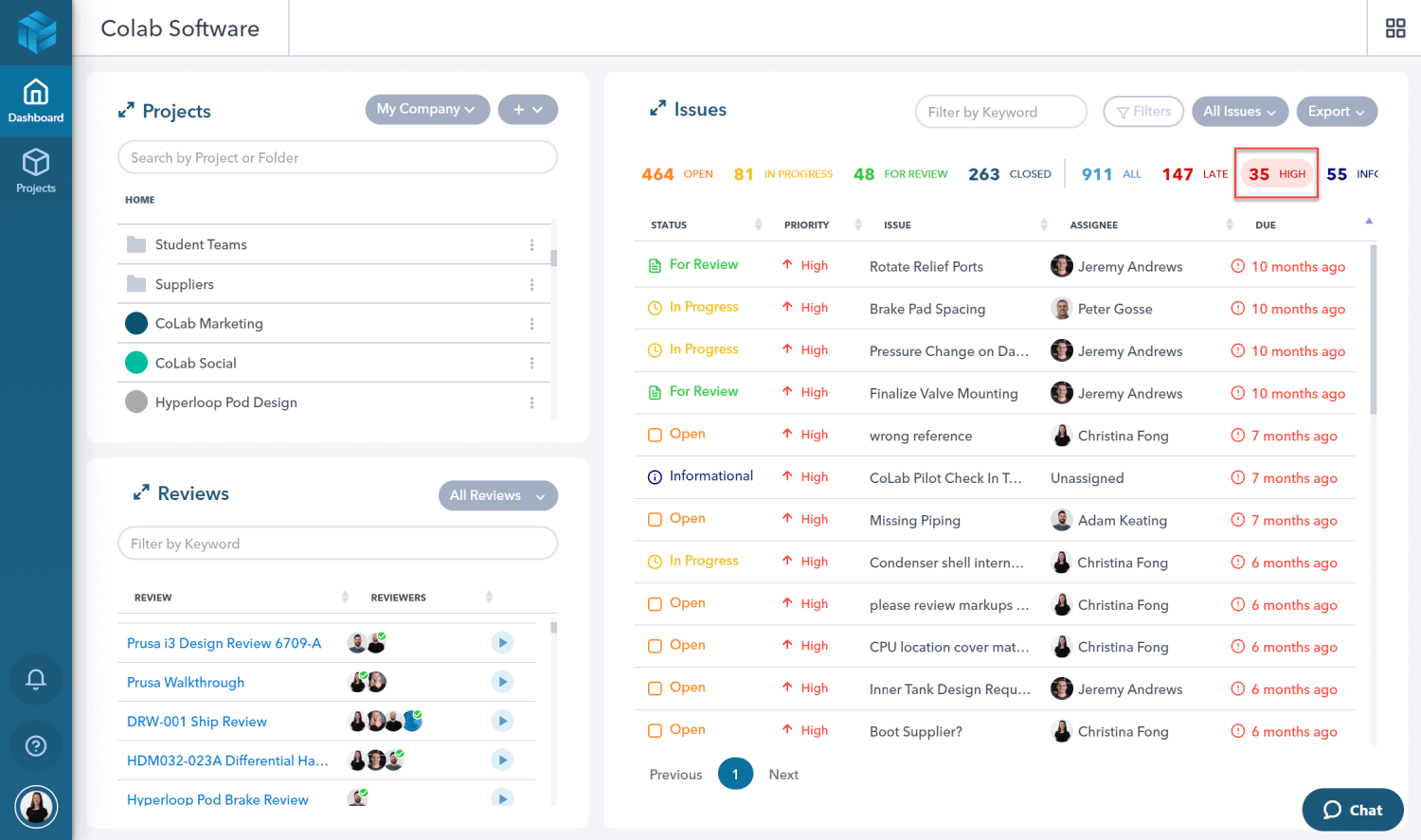
Task: Open Prusa i3 Design Review 6709-A link
Action: click(224, 643)
